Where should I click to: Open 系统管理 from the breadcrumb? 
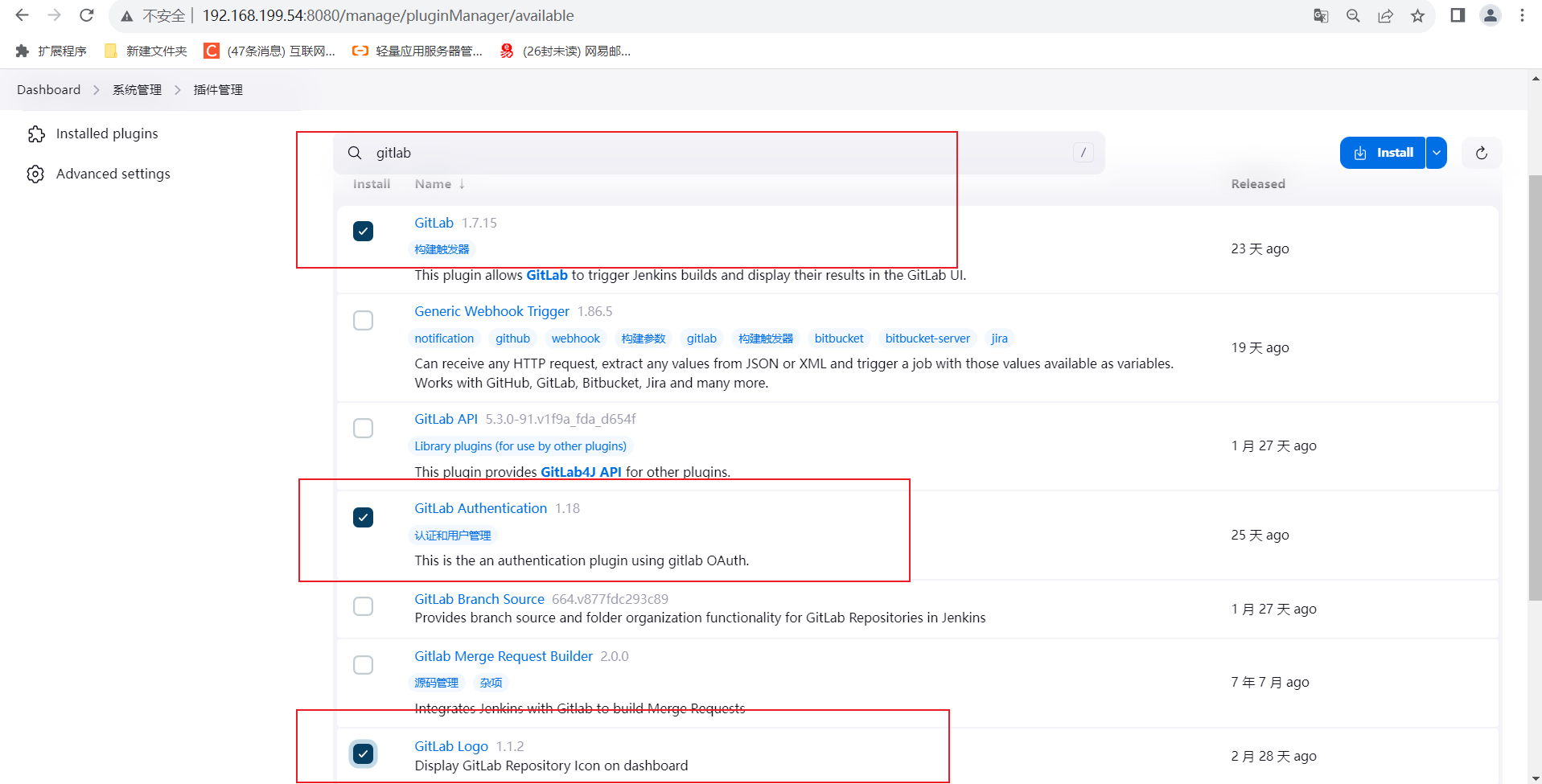[137, 89]
